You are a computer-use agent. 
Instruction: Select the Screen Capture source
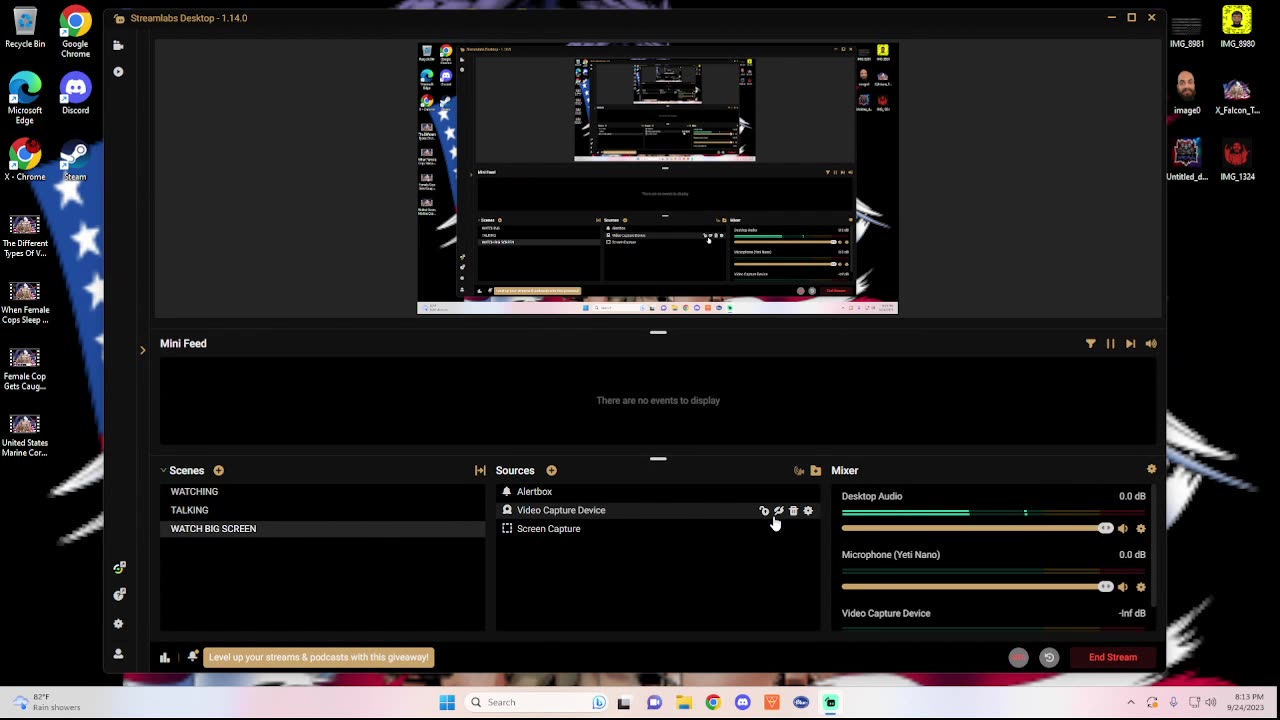(657, 528)
